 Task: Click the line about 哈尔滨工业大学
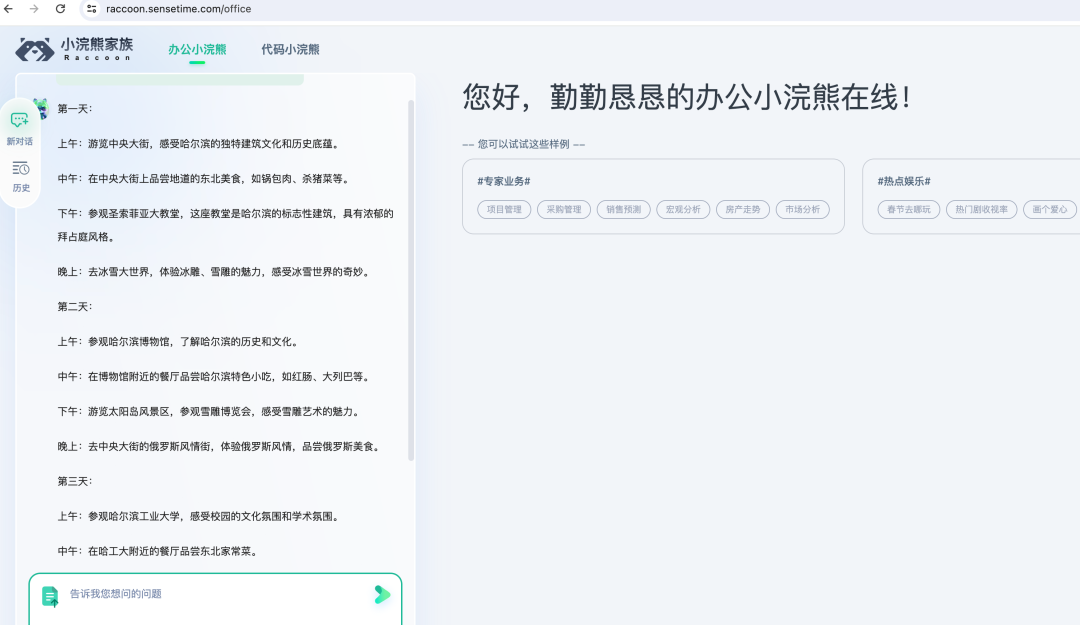click(x=199, y=517)
